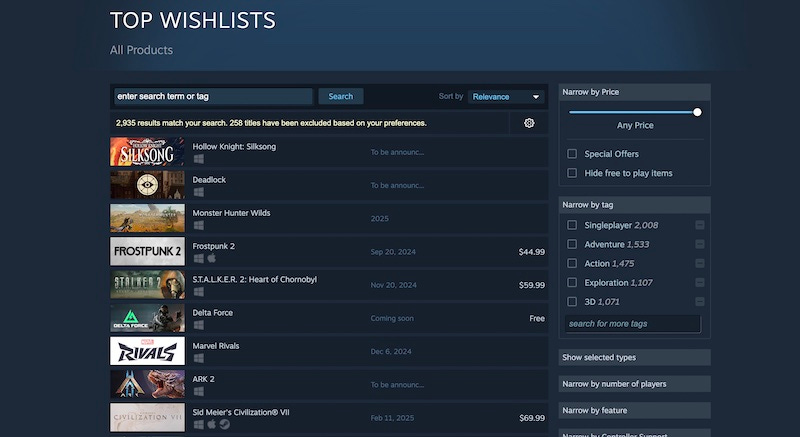Screen dimensions: 800x437
Task: Click Windows icon under Marvel Rivals
Action: pos(198,358)
